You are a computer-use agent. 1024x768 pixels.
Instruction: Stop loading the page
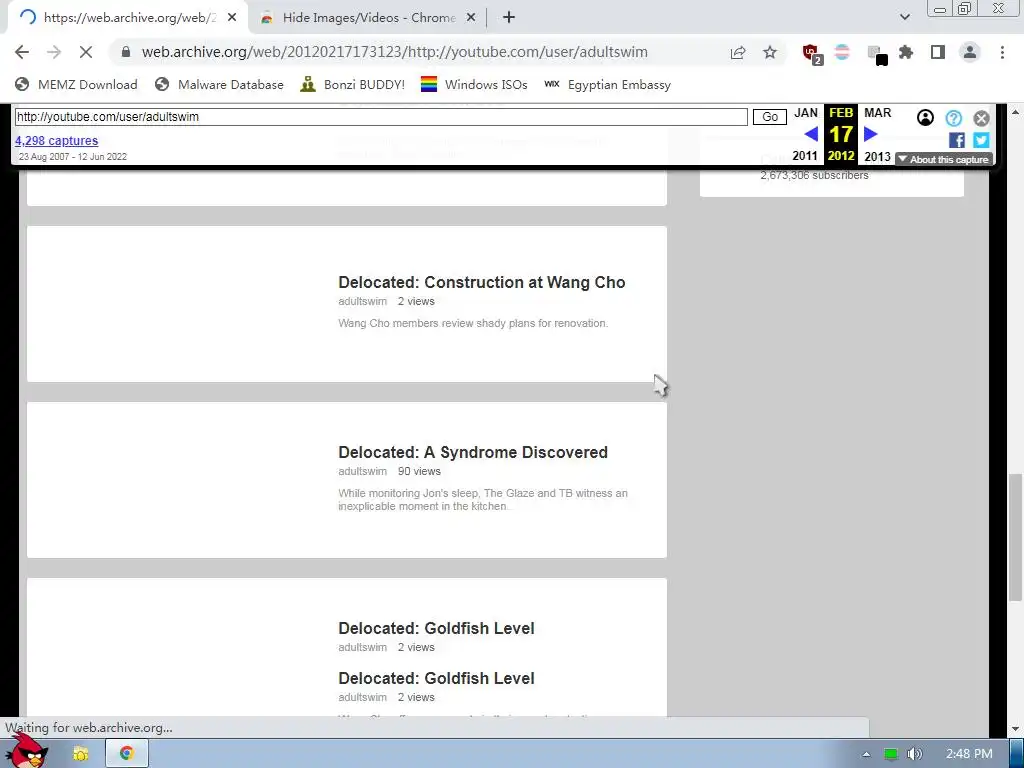click(86, 52)
